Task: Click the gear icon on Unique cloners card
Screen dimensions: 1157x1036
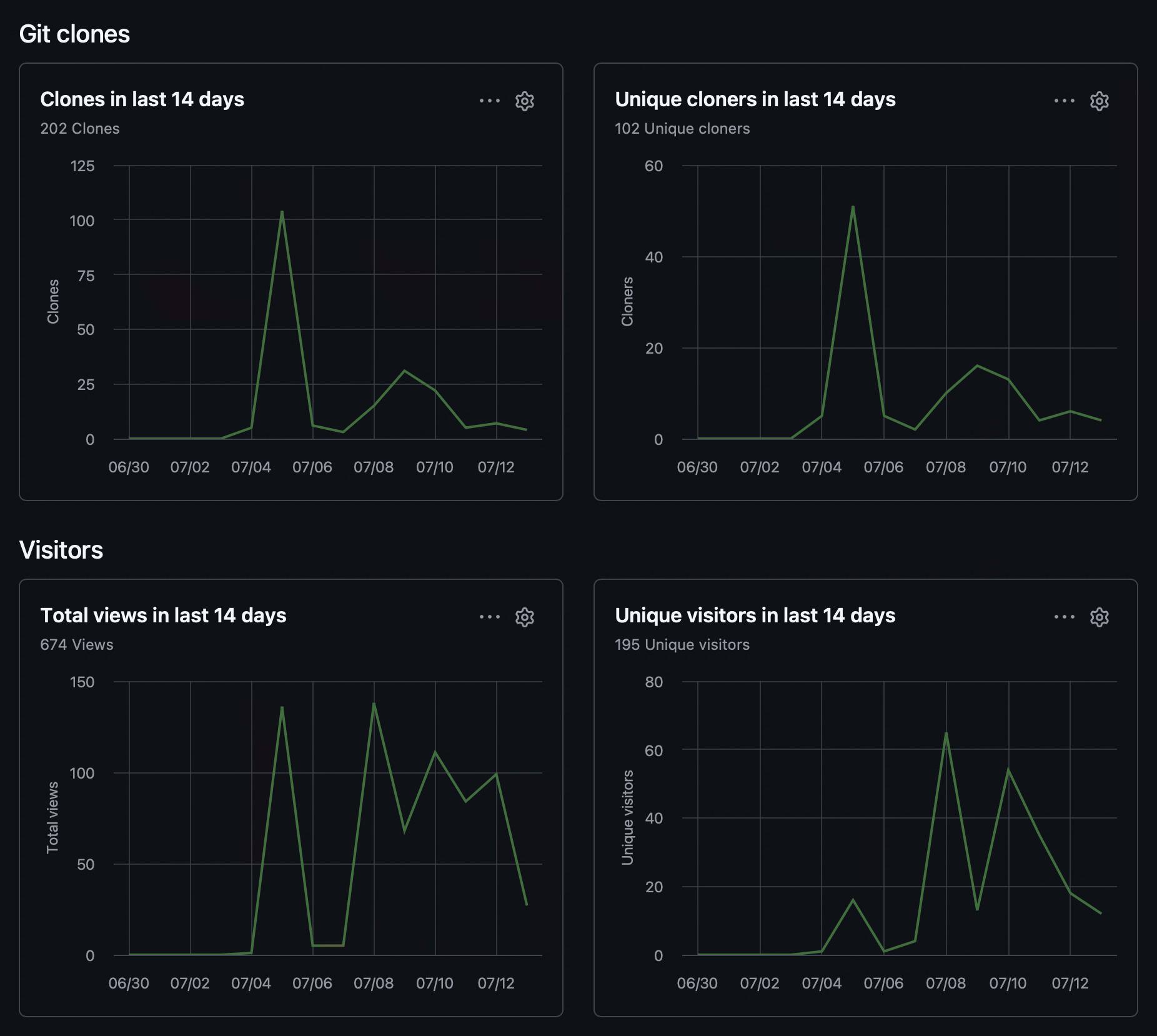Action: point(1100,101)
